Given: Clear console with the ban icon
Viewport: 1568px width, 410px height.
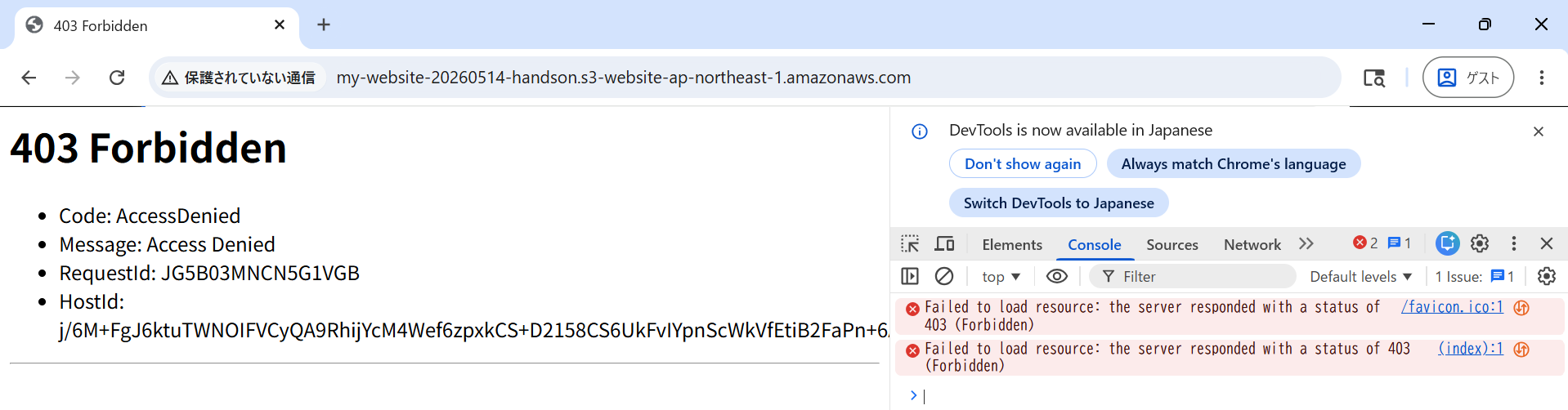Looking at the screenshot, I should click(943, 276).
